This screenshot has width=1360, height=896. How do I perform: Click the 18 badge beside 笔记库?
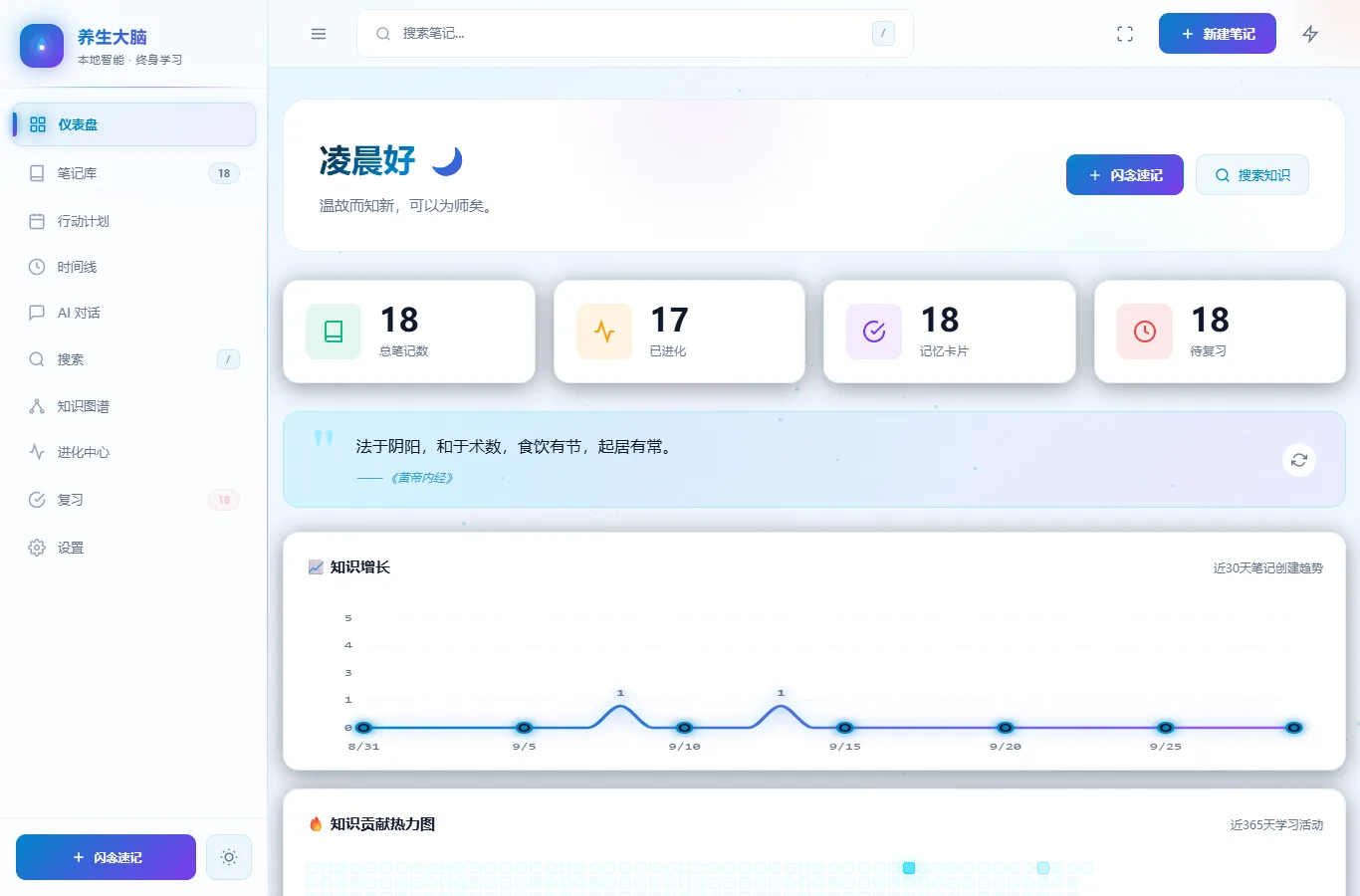pos(224,173)
